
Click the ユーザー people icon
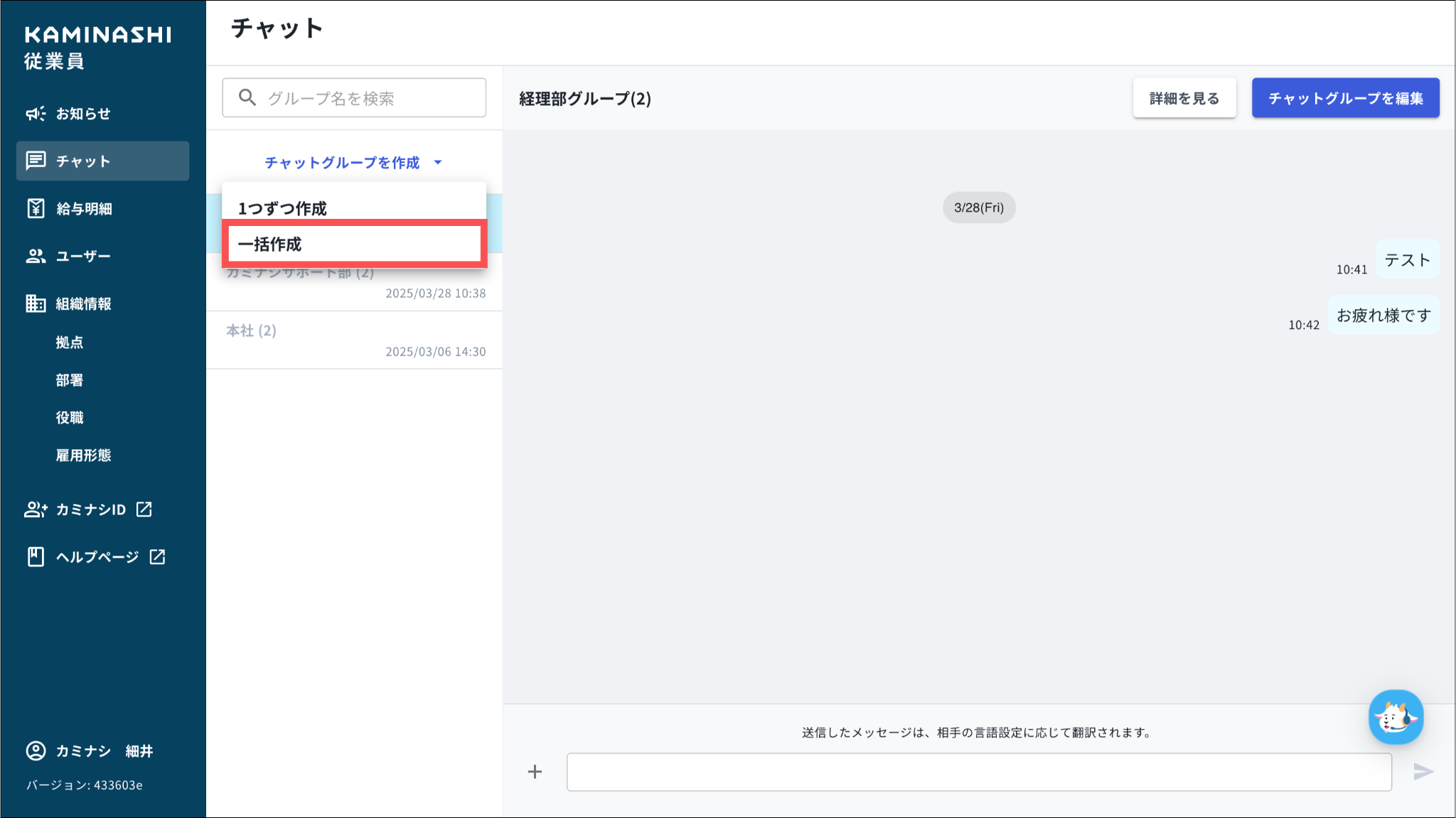click(36, 256)
